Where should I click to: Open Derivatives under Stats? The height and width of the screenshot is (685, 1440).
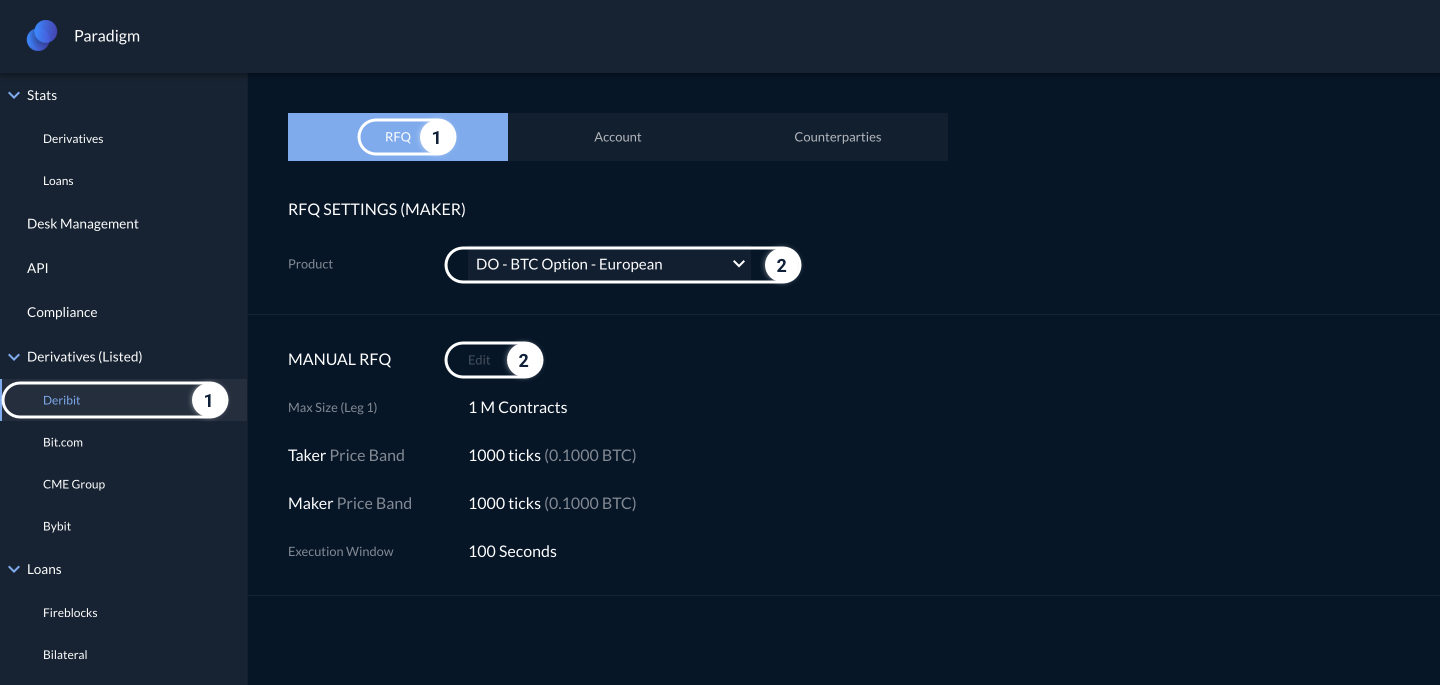[73, 139]
